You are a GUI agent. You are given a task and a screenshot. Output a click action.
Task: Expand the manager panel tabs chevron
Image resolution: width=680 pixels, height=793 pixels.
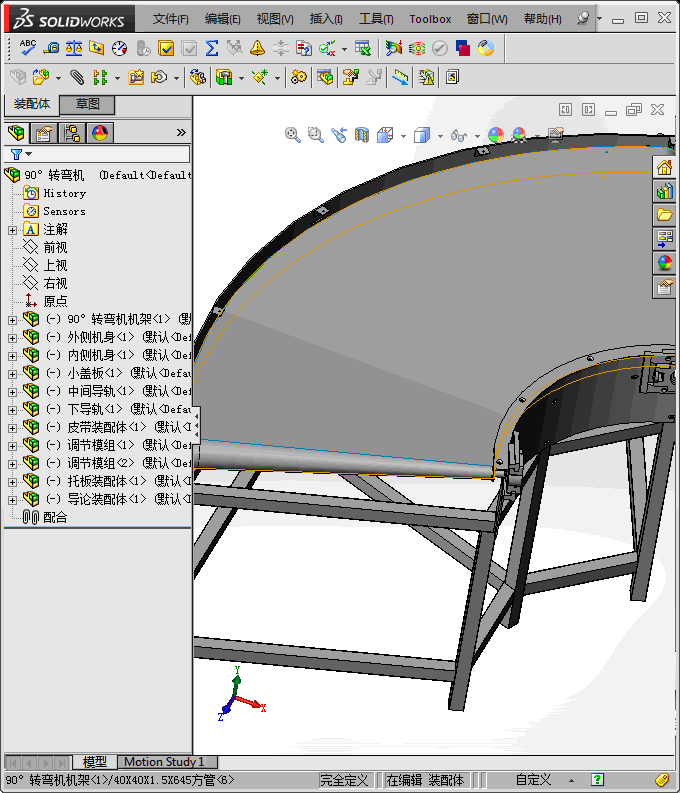coord(181,133)
